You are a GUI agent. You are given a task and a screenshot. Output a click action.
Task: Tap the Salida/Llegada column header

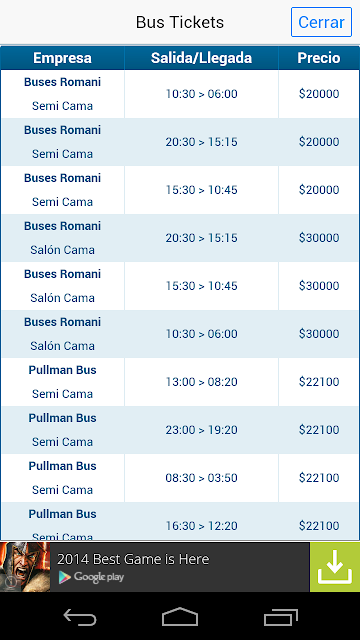[x=201, y=58]
